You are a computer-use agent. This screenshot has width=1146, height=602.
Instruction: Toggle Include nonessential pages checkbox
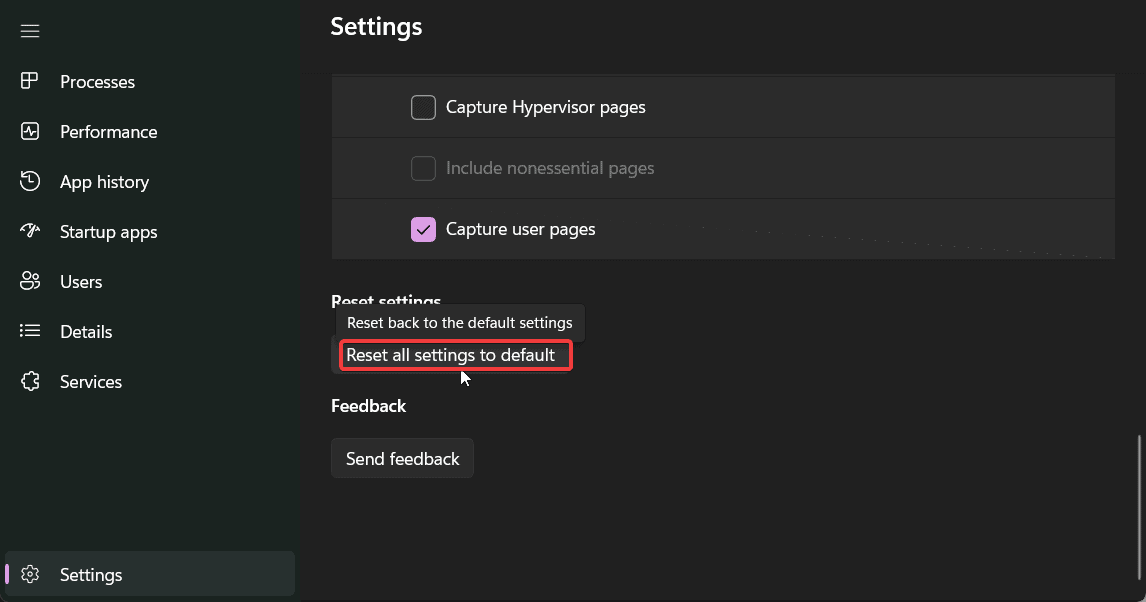point(423,168)
